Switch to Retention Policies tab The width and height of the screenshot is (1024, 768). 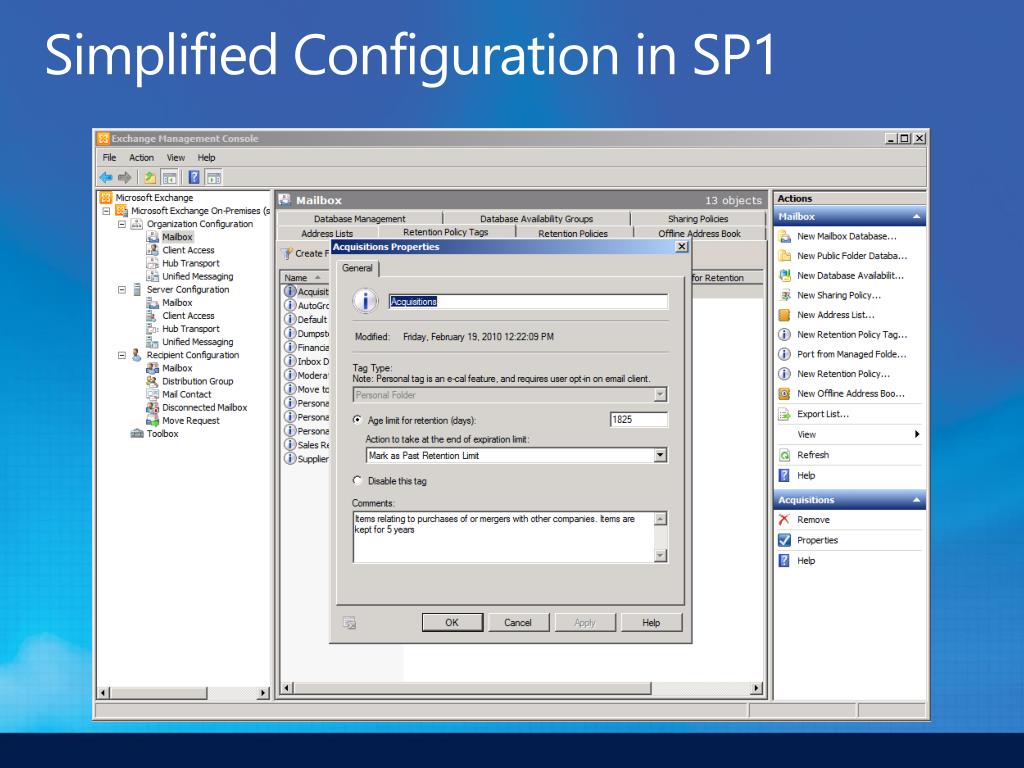(x=573, y=233)
